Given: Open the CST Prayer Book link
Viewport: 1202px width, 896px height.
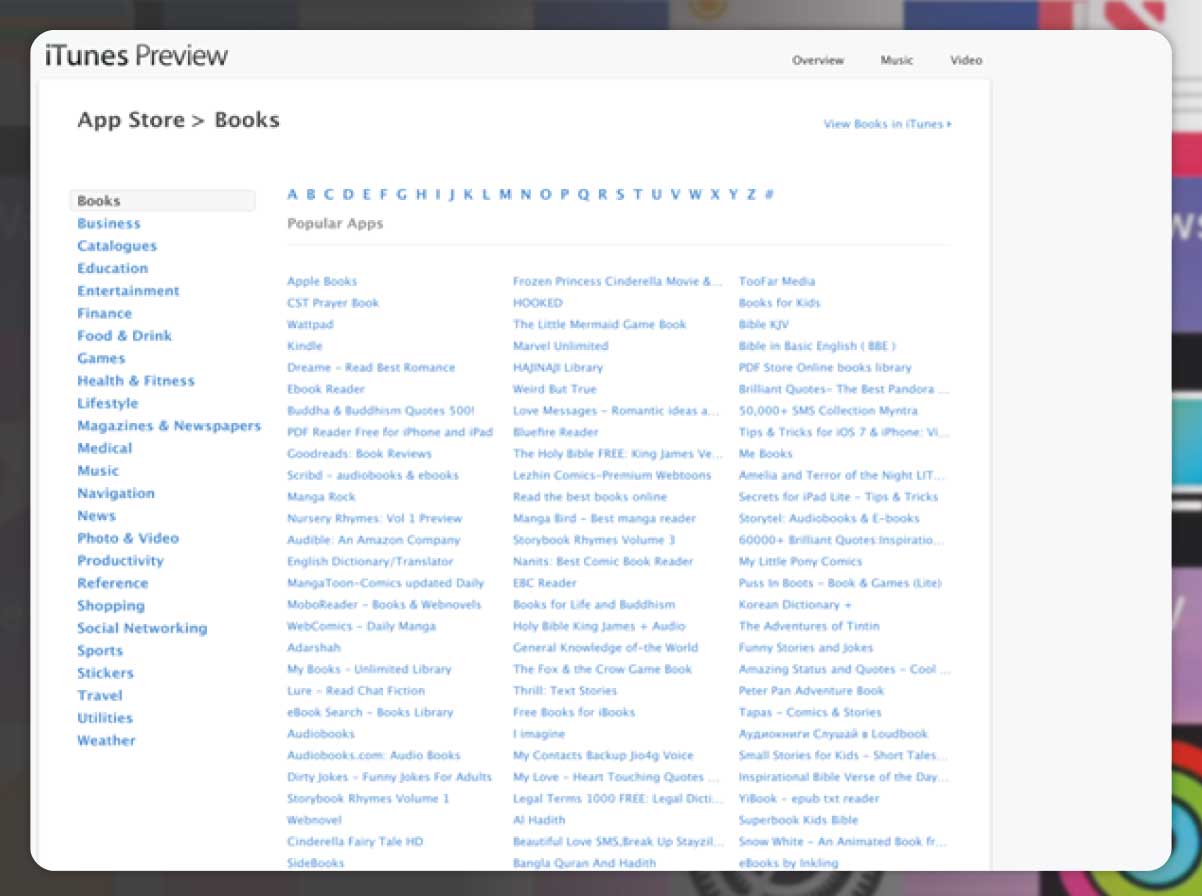Looking at the screenshot, I should [333, 303].
